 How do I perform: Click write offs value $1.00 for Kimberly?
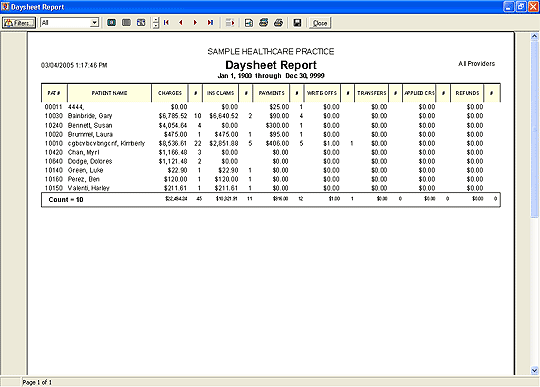(x=331, y=143)
